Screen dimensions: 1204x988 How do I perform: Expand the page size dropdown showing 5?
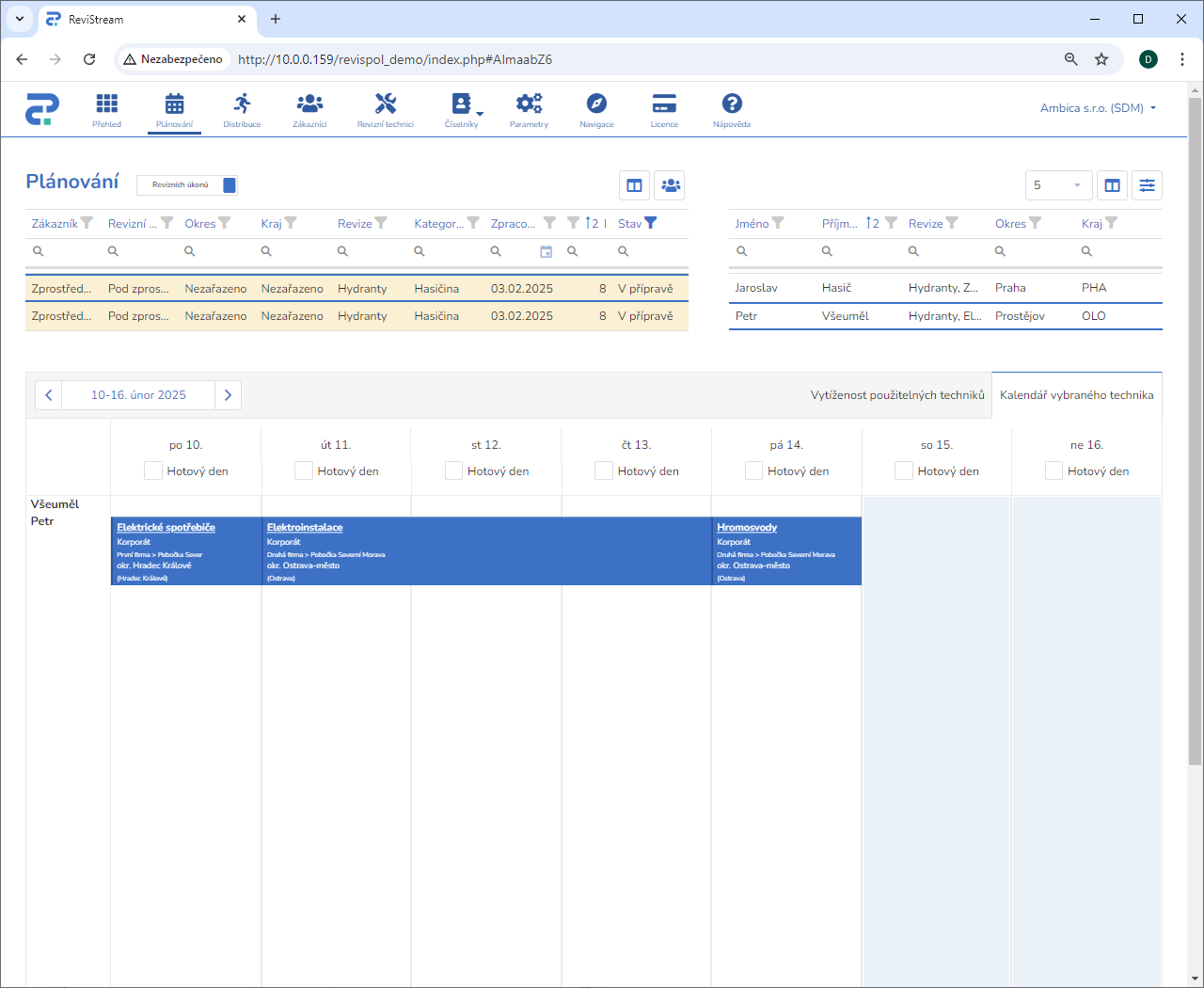click(1058, 185)
